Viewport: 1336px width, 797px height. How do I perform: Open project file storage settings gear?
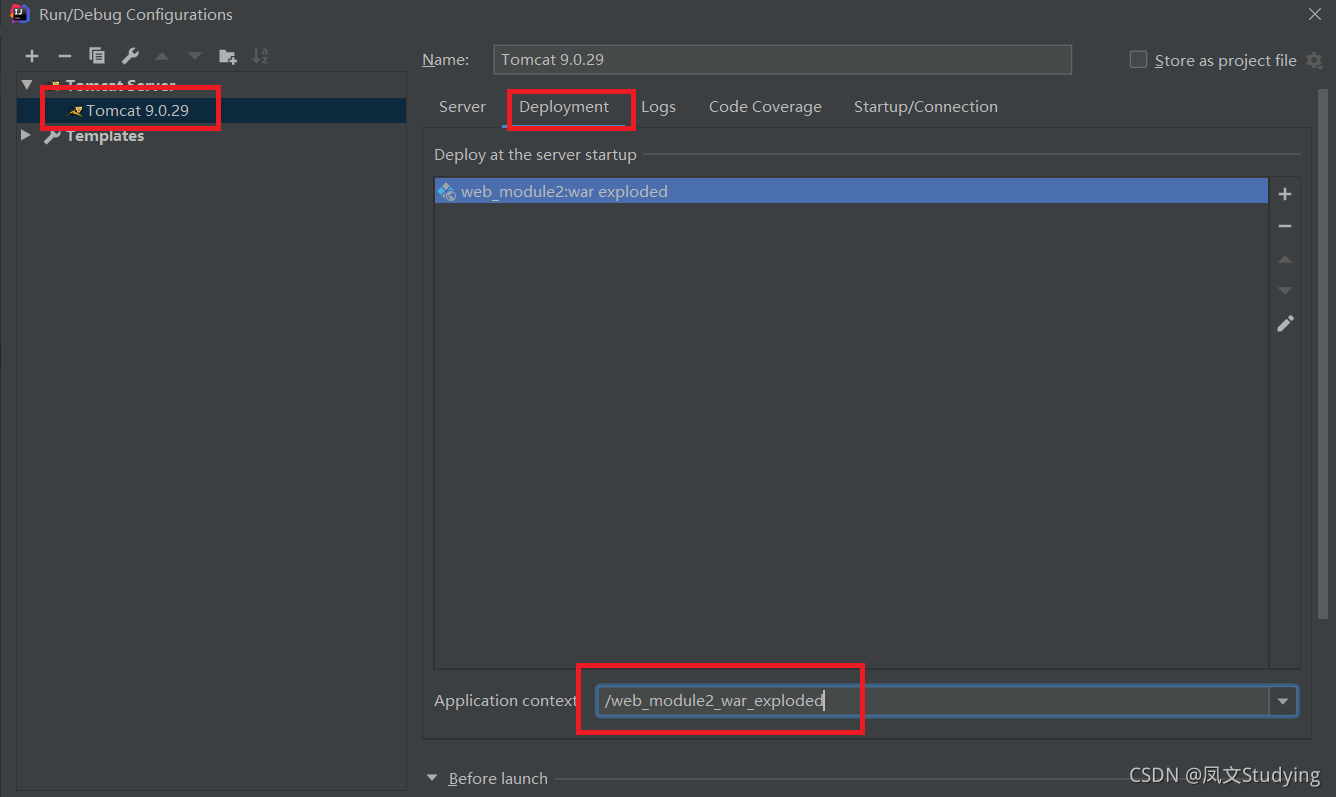click(1314, 61)
